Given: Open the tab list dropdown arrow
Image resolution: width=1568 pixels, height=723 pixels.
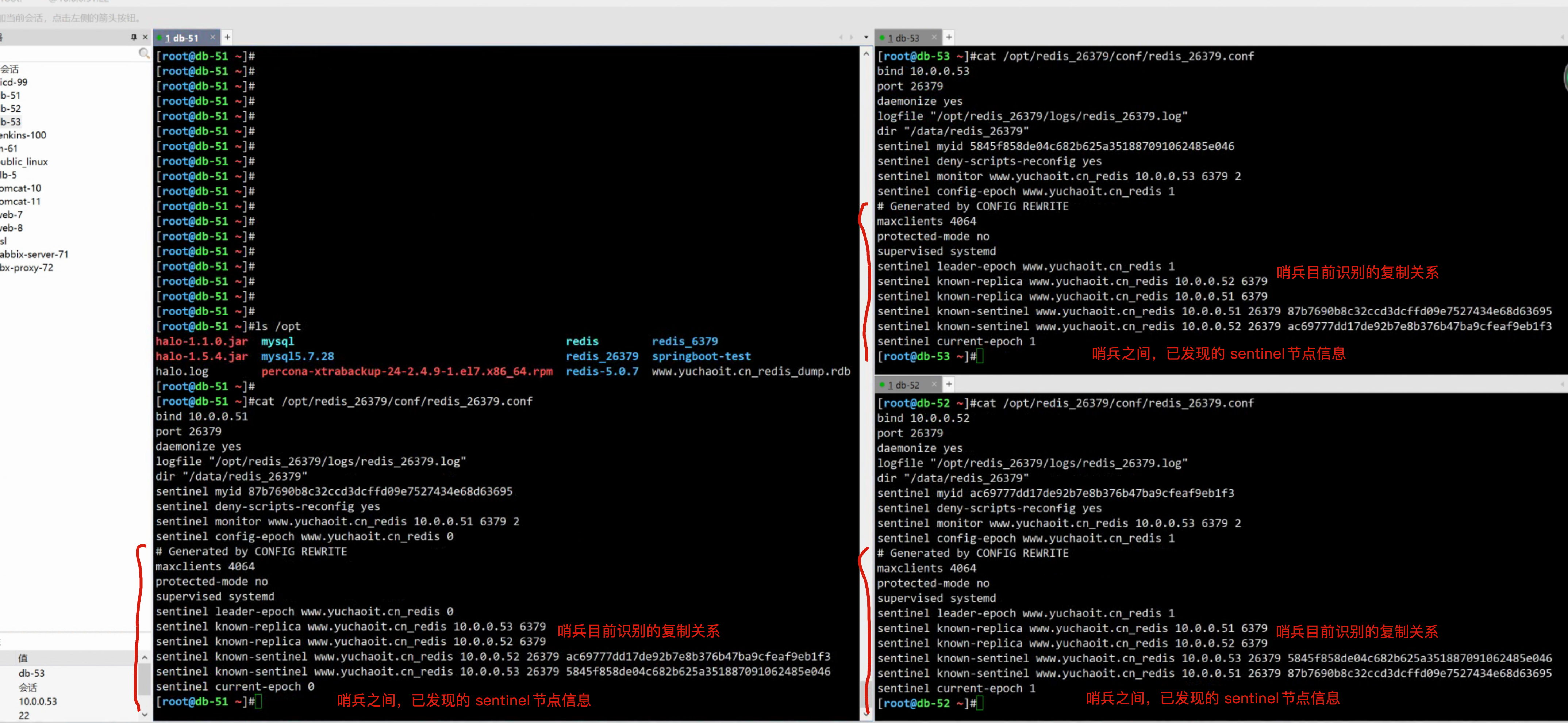Looking at the screenshot, I should pos(866,37).
